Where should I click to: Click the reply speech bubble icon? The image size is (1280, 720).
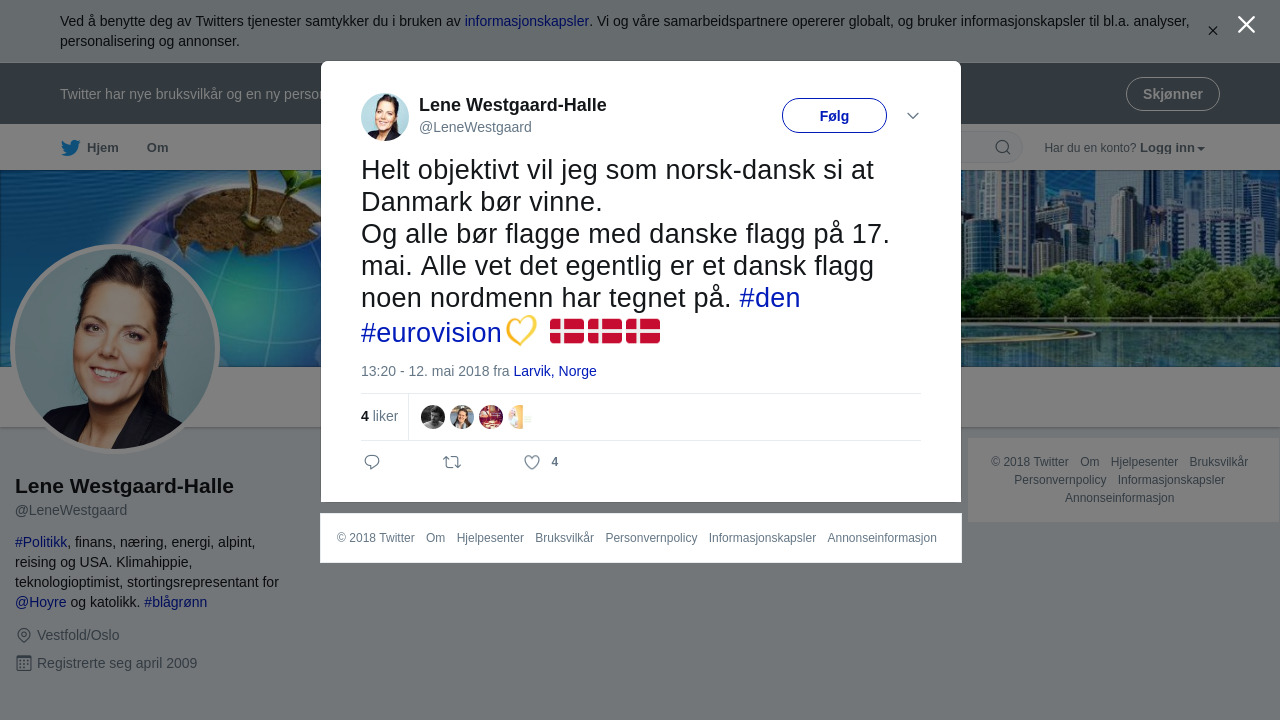pyautogui.click(x=372, y=462)
